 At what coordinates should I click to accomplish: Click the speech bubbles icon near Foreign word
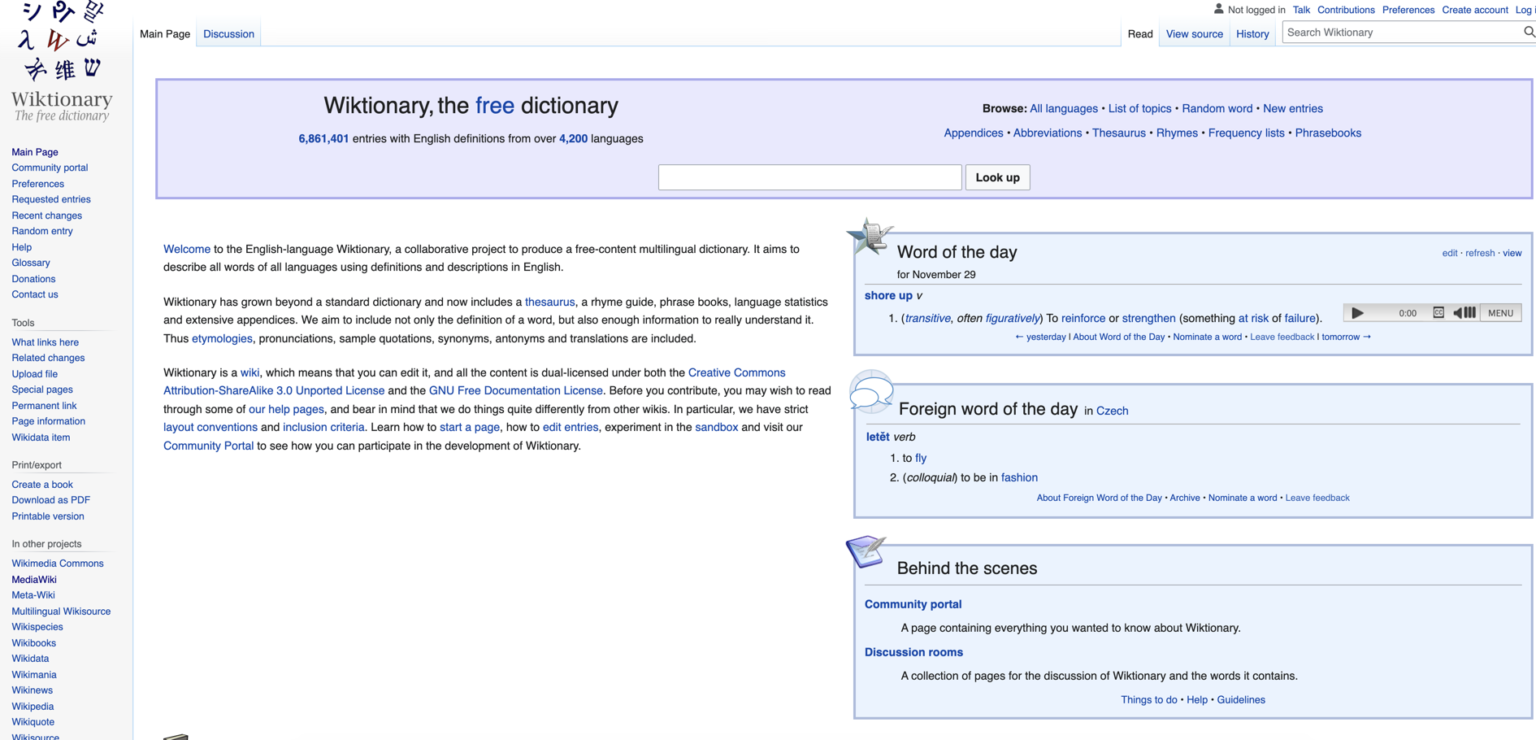(x=869, y=393)
